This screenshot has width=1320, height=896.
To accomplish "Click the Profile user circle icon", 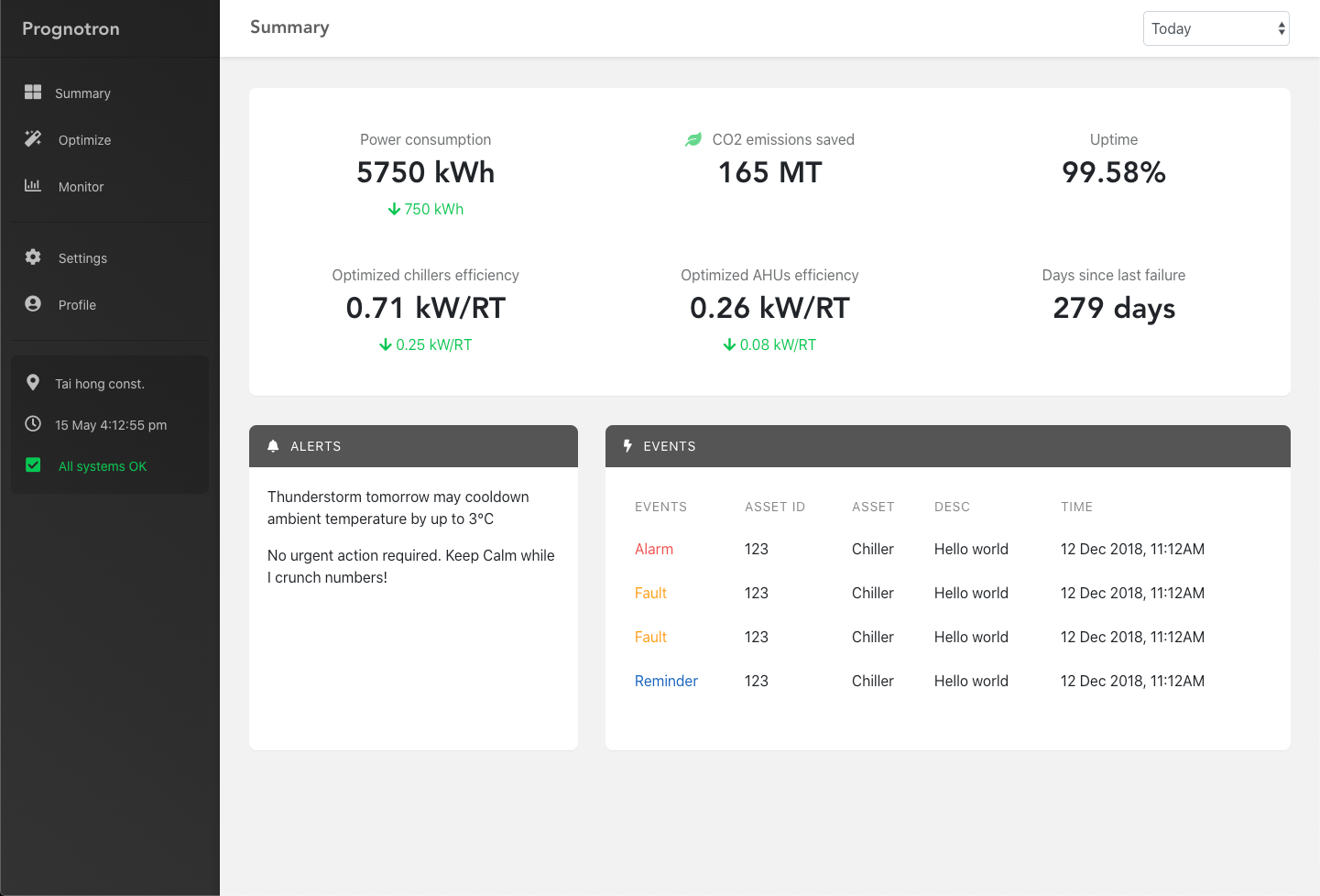I will coord(33,303).
